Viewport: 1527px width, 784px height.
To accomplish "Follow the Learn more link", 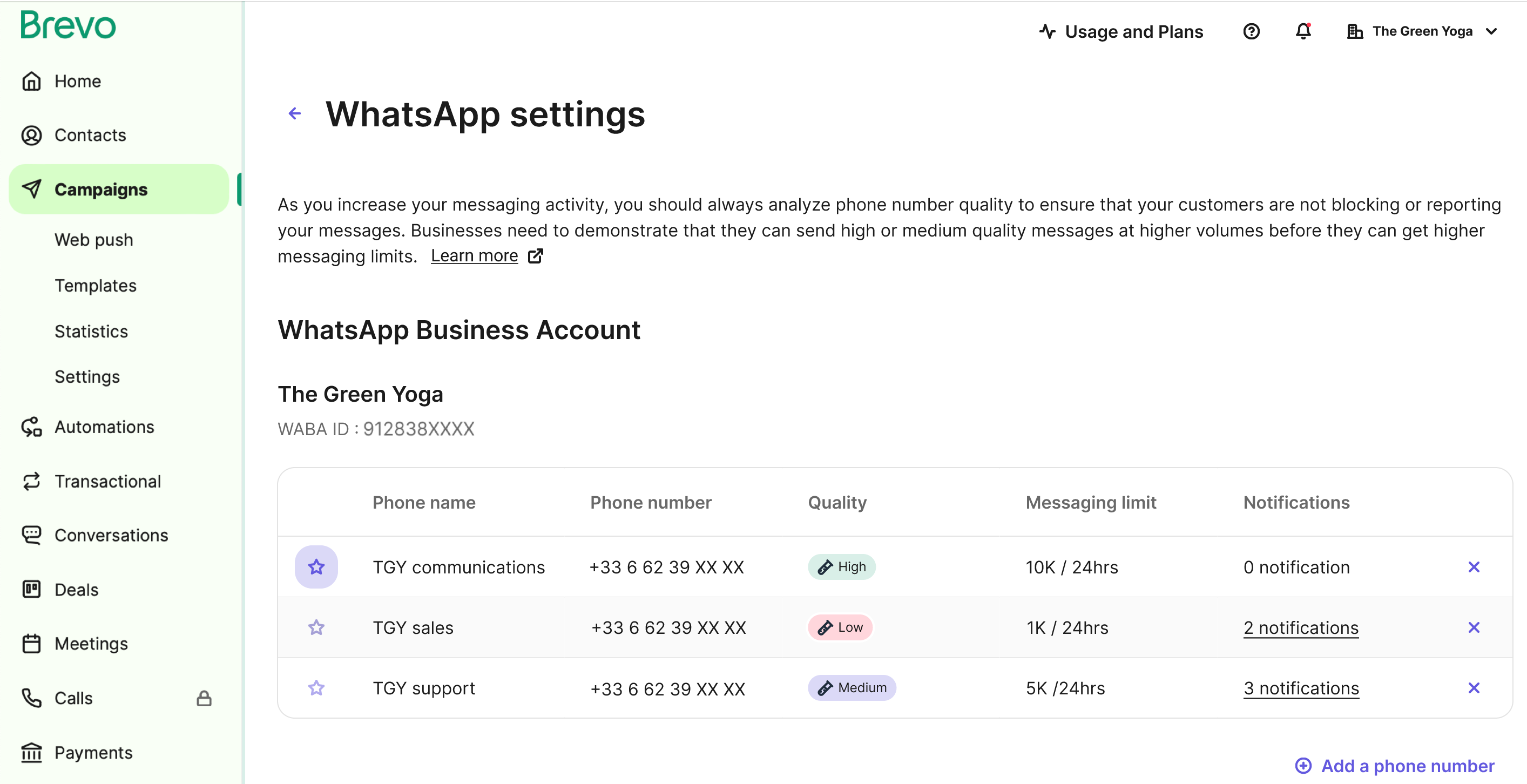I will click(474, 256).
